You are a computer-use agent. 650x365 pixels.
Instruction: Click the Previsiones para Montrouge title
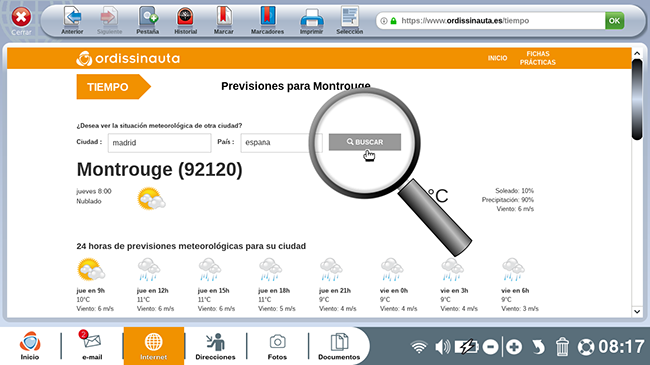[x=296, y=86]
